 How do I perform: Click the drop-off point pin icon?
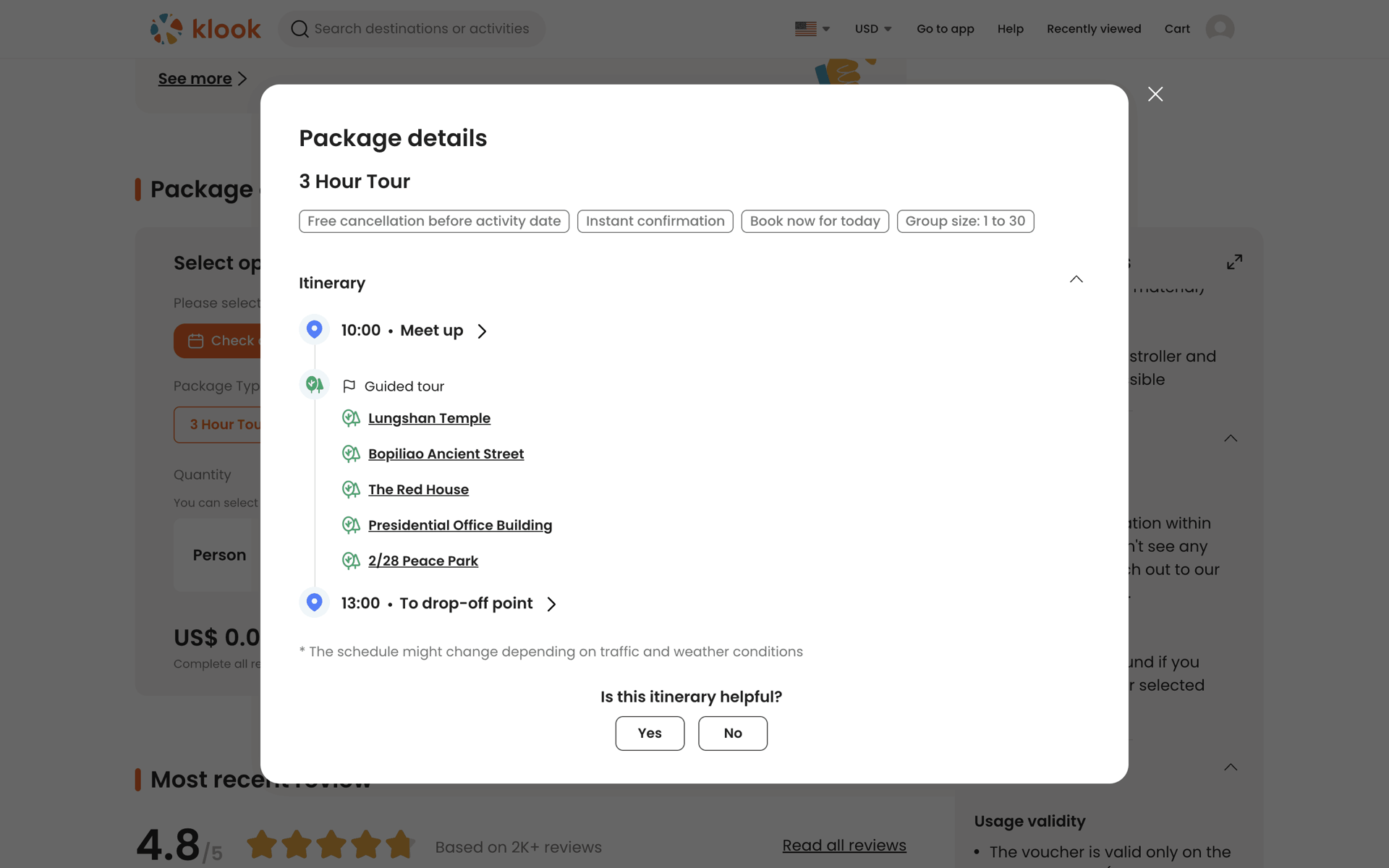point(314,603)
